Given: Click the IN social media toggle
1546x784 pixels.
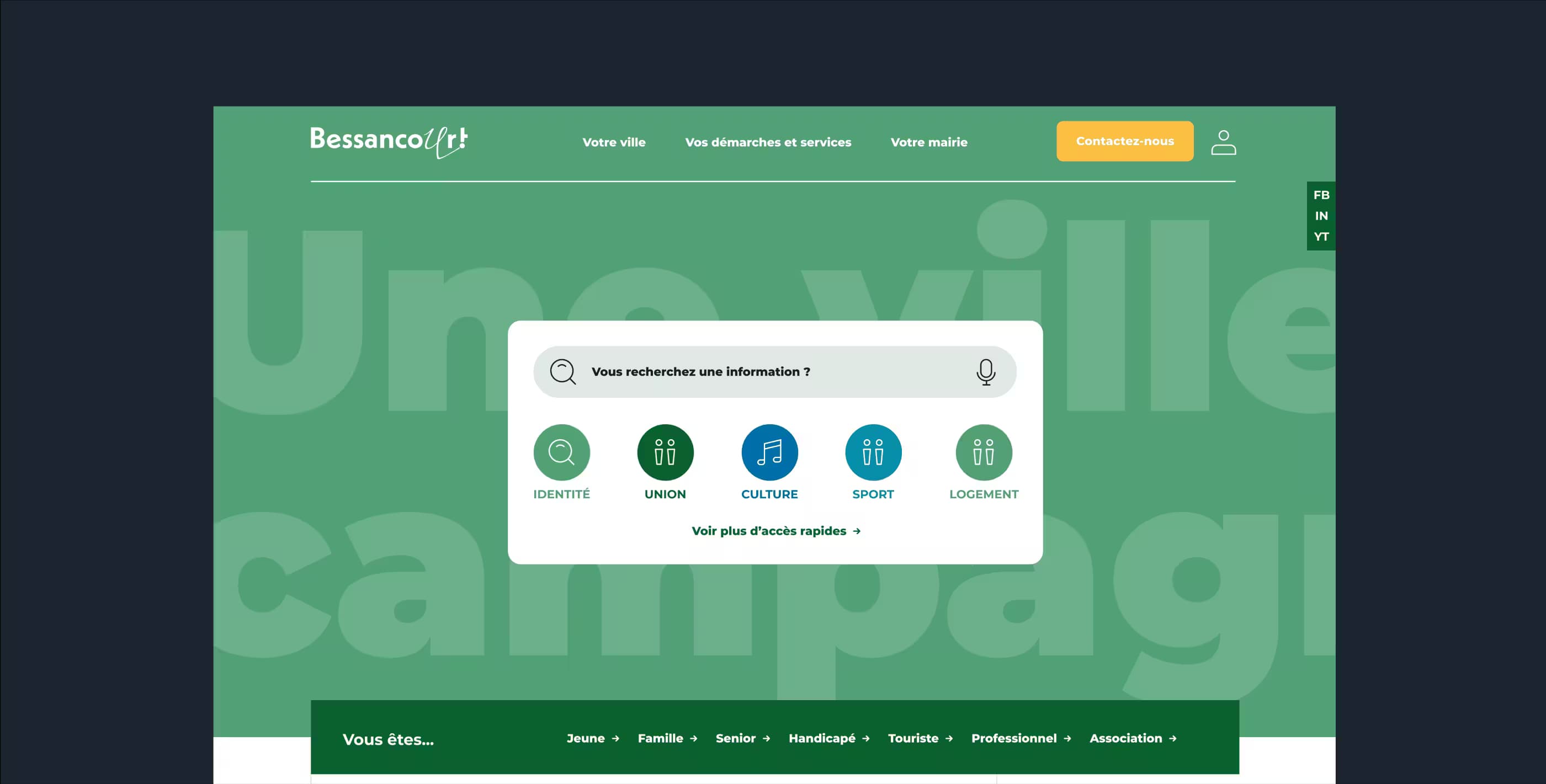Looking at the screenshot, I should [x=1321, y=216].
